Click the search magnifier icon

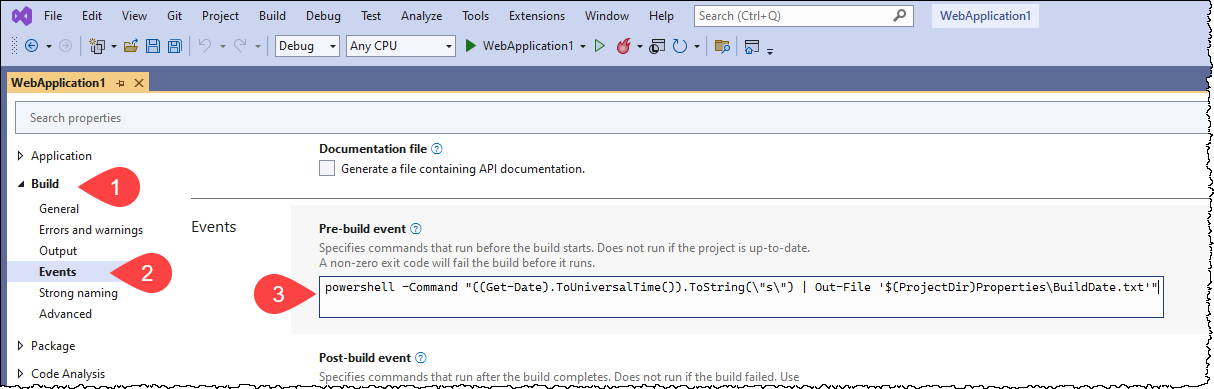click(899, 15)
